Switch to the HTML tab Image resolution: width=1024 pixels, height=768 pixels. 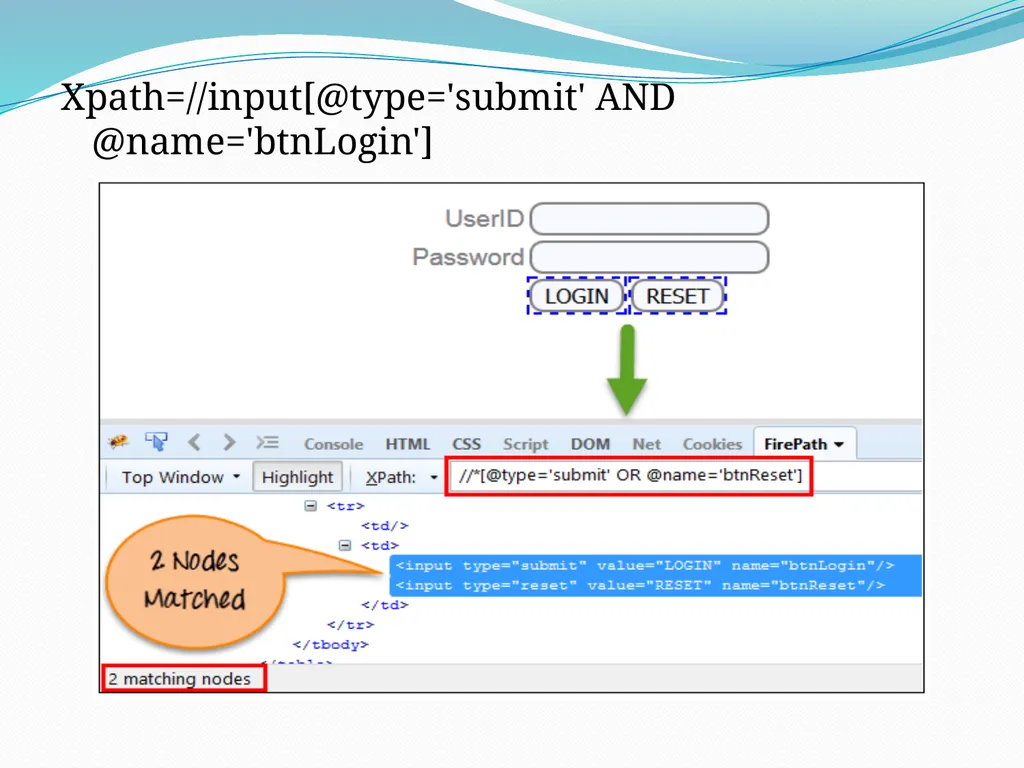point(408,444)
